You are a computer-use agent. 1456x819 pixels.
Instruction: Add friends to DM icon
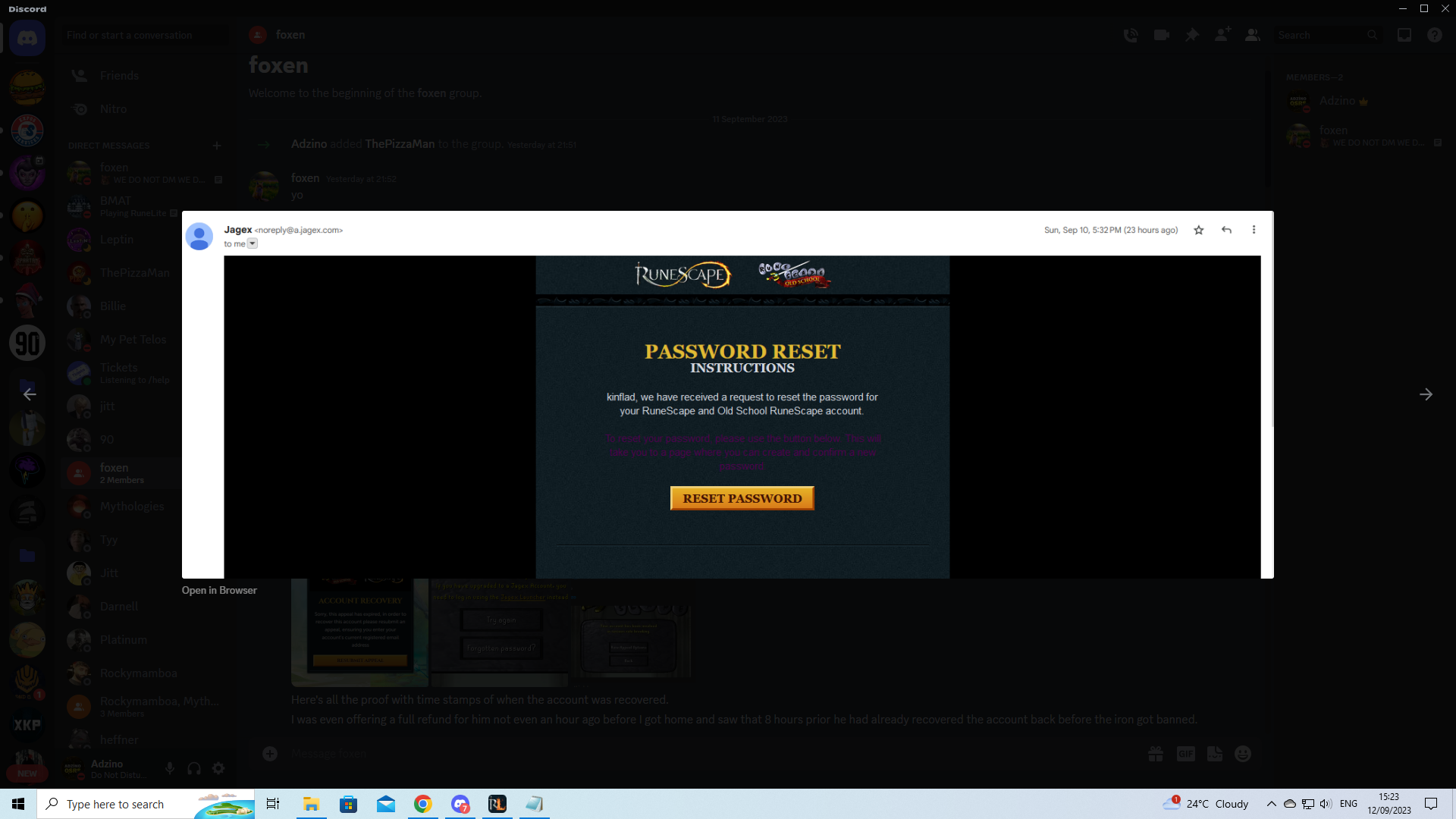tap(1222, 35)
